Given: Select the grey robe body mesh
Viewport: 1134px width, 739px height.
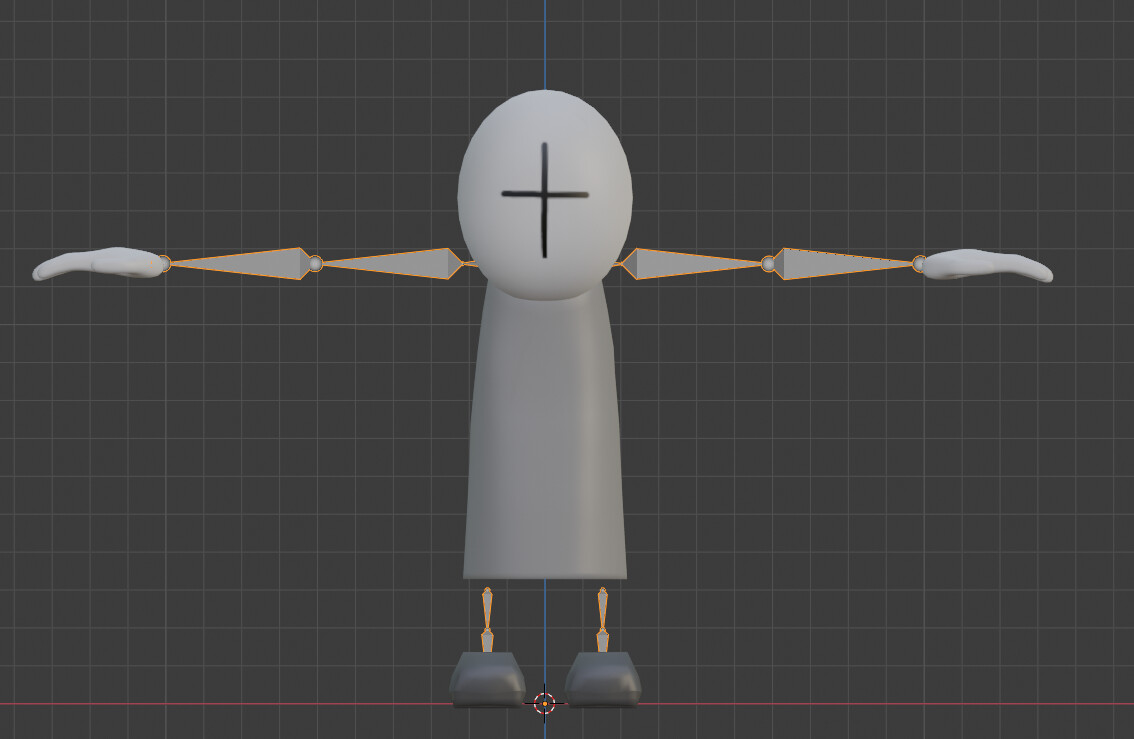Looking at the screenshot, I should click(545, 434).
